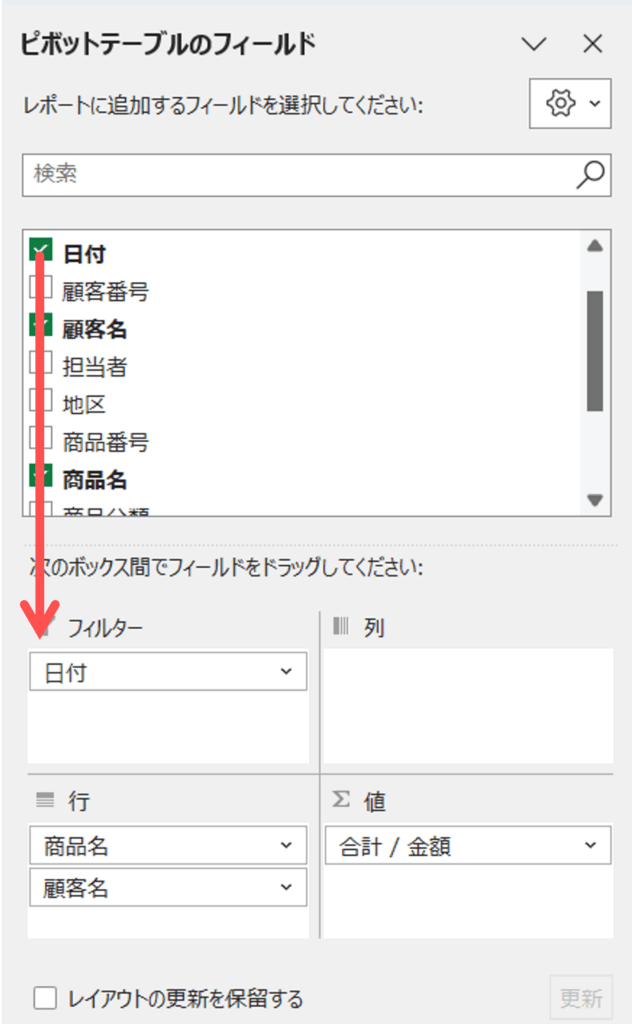This screenshot has width=632, height=1024.
Task: Click the field list scrollbar thumb
Action: point(595,350)
